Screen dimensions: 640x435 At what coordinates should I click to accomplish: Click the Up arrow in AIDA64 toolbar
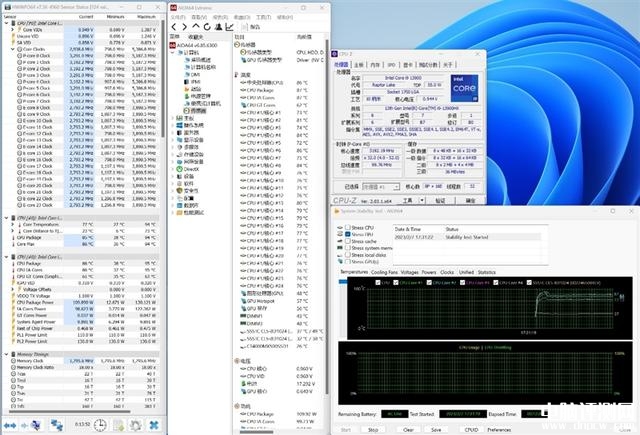[196, 27]
